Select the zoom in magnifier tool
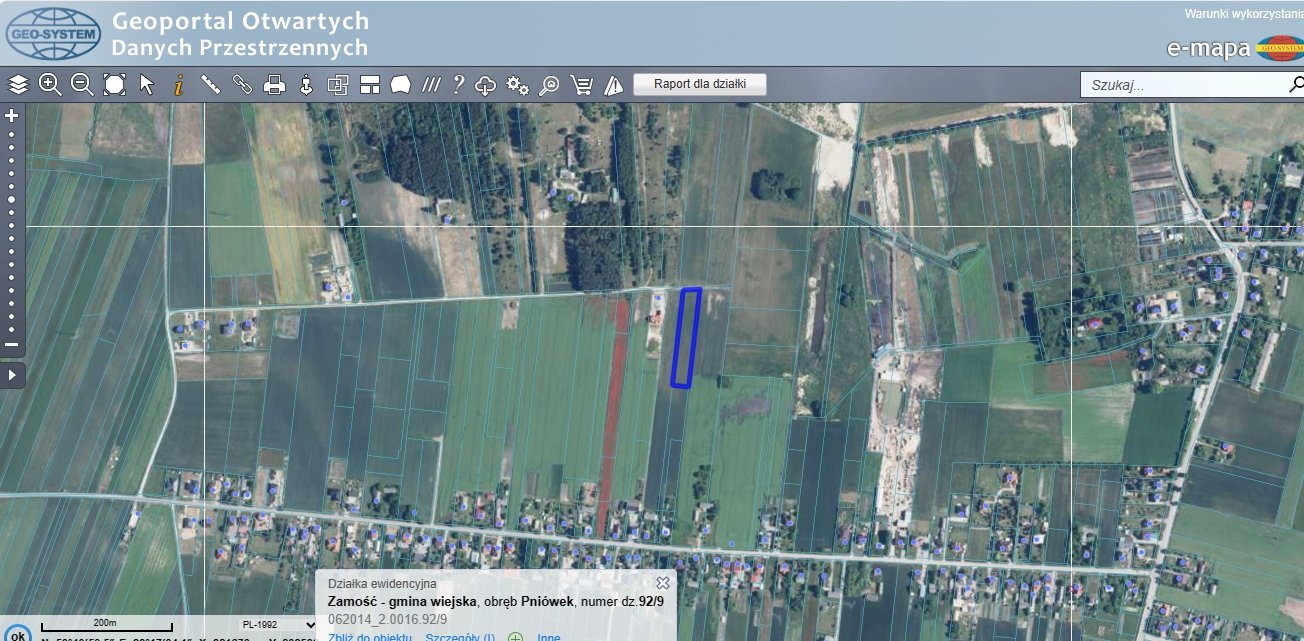Image resolution: width=1304 pixels, height=641 pixels. [x=50, y=84]
